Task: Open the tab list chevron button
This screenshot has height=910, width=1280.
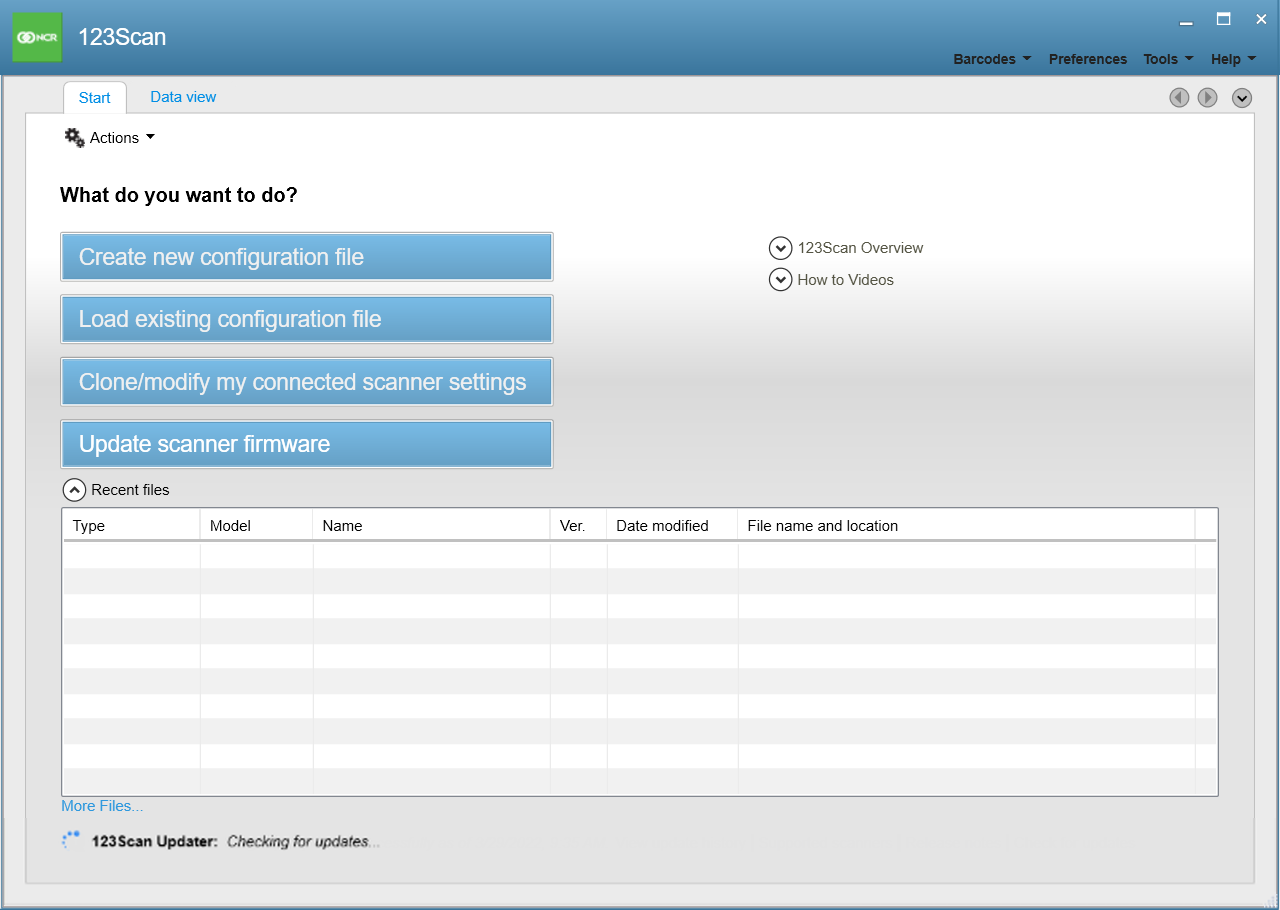Action: tap(1242, 97)
